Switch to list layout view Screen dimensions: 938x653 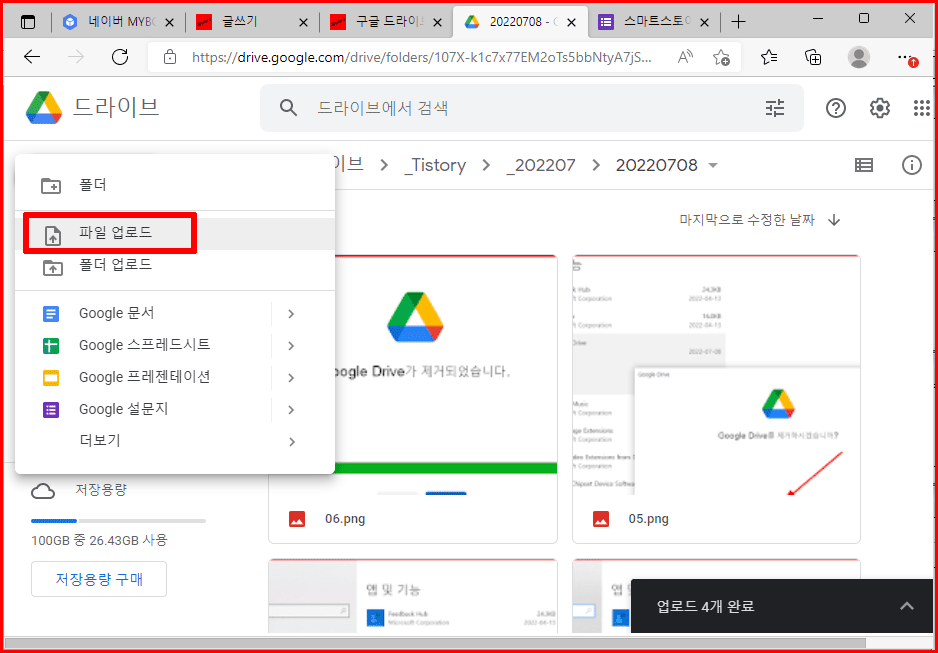[x=863, y=165]
